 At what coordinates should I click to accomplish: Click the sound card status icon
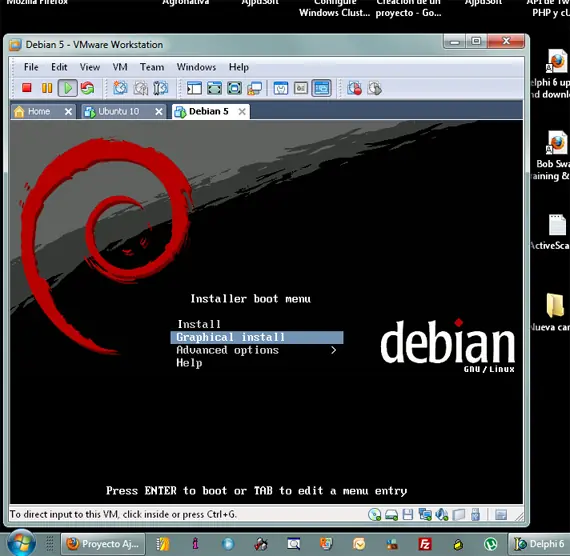442,515
